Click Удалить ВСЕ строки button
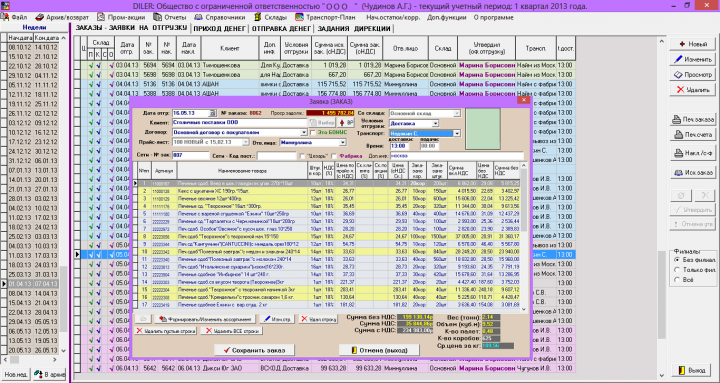Image resolution: width=720 pixels, height=383 pixels. [232, 331]
